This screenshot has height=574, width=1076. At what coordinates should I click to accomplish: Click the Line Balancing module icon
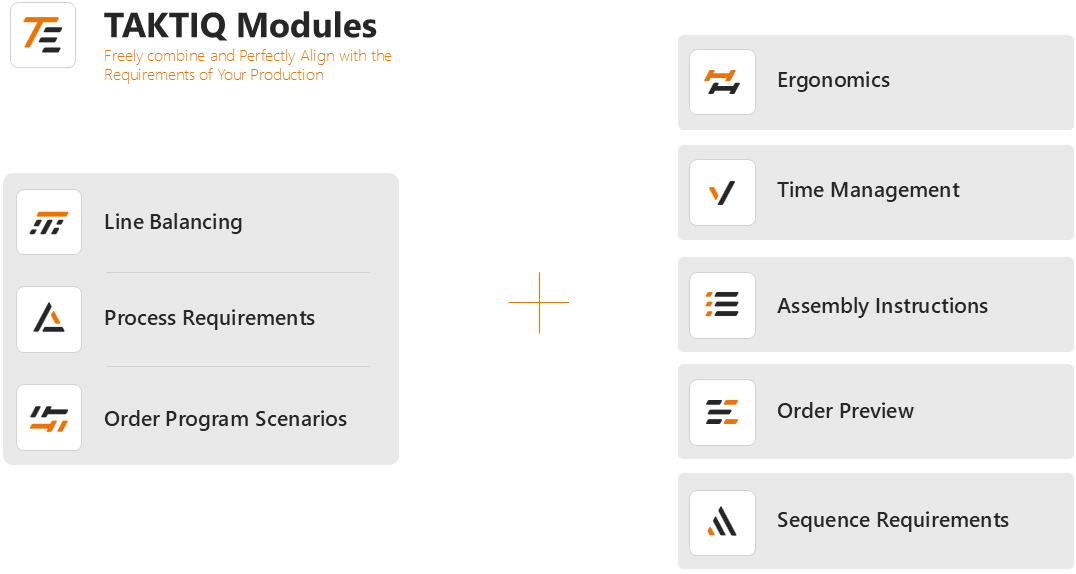49,223
